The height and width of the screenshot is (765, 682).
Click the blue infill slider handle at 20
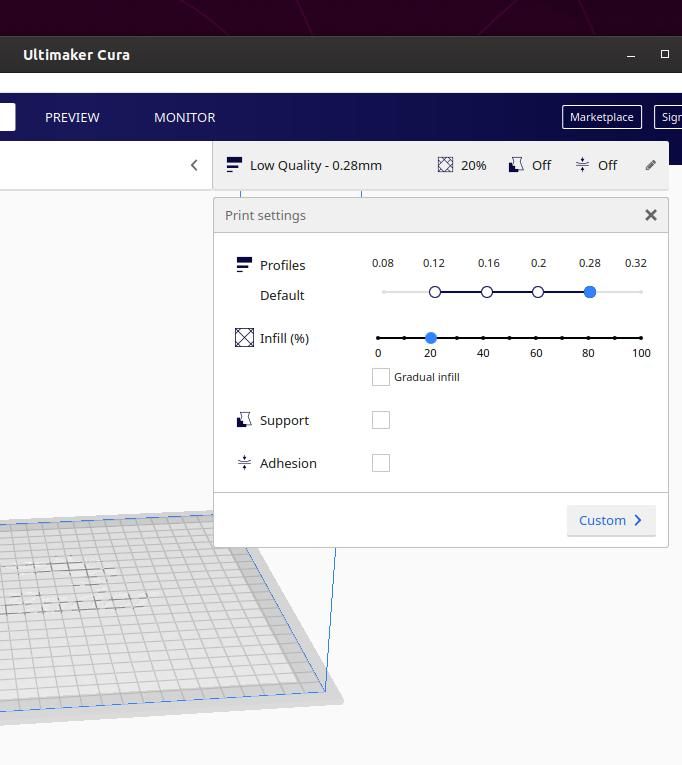tap(431, 338)
